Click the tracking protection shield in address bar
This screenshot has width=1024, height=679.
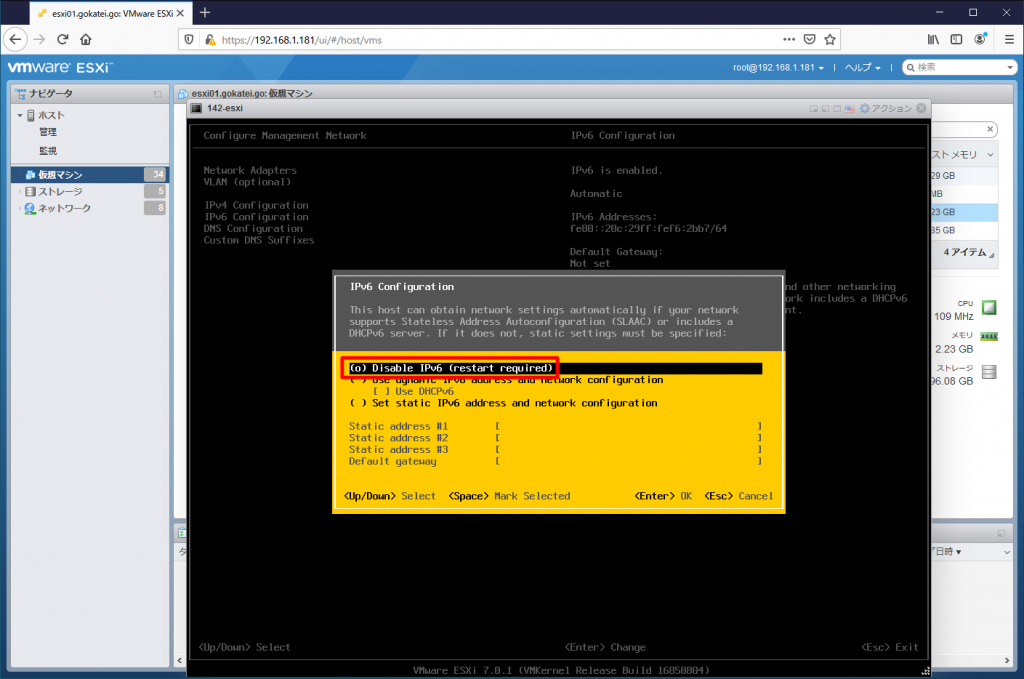189,38
